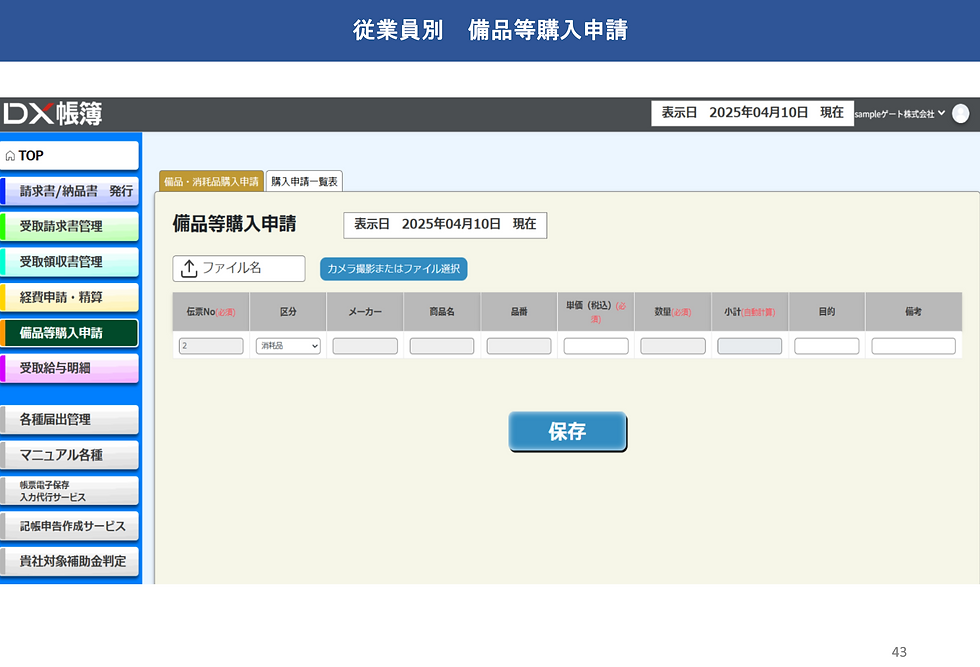Click the 数量 column header

click(673, 311)
